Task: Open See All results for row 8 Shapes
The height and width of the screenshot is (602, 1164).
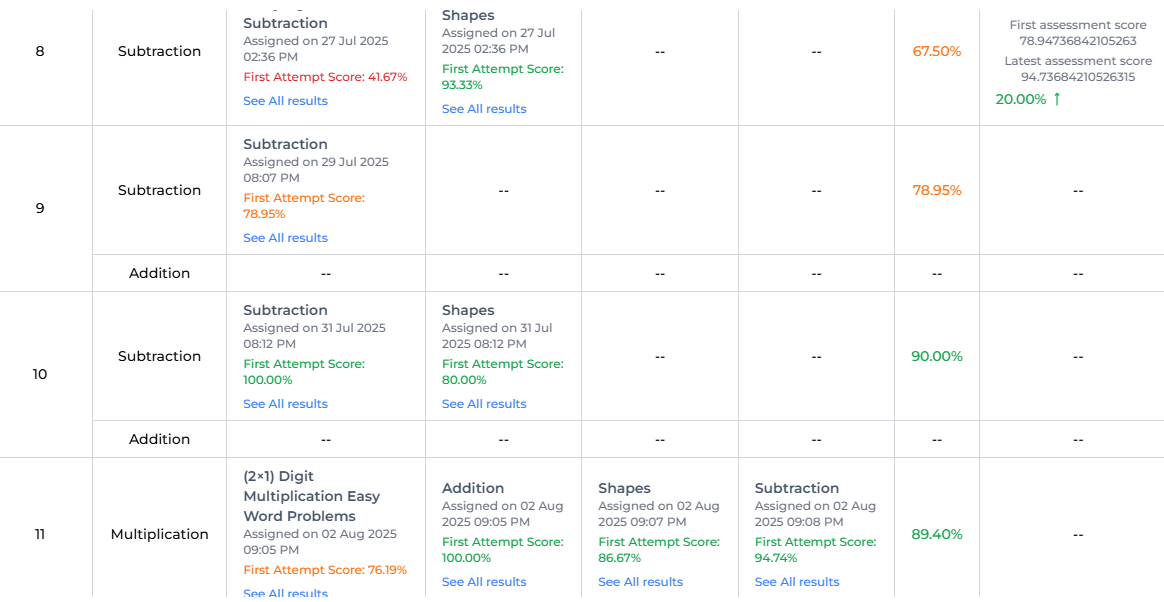Action: pyautogui.click(x=484, y=109)
